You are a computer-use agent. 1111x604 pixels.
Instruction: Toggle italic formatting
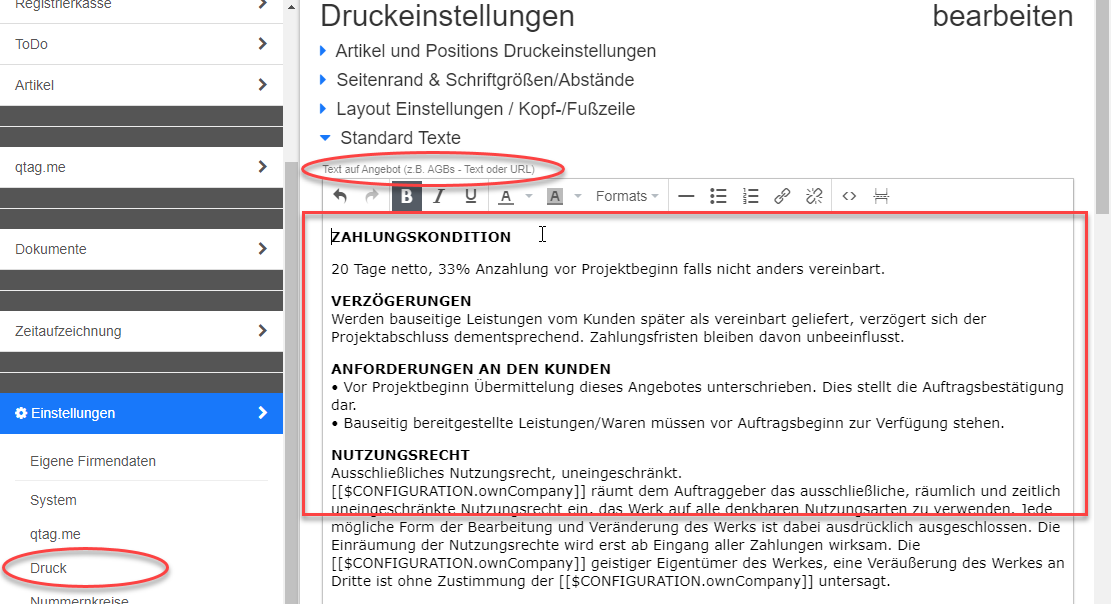point(439,196)
